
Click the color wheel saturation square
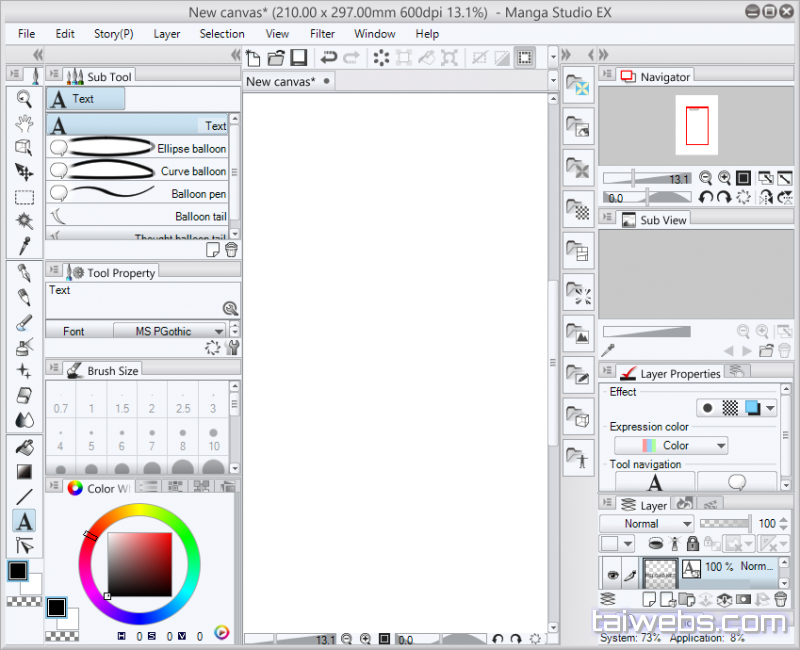[x=140, y=564]
